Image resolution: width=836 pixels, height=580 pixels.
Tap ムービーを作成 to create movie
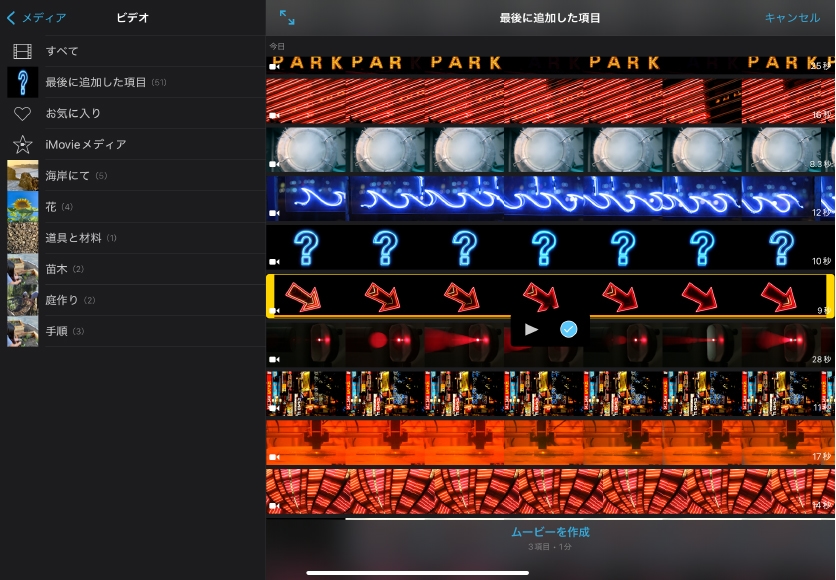[550, 532]
